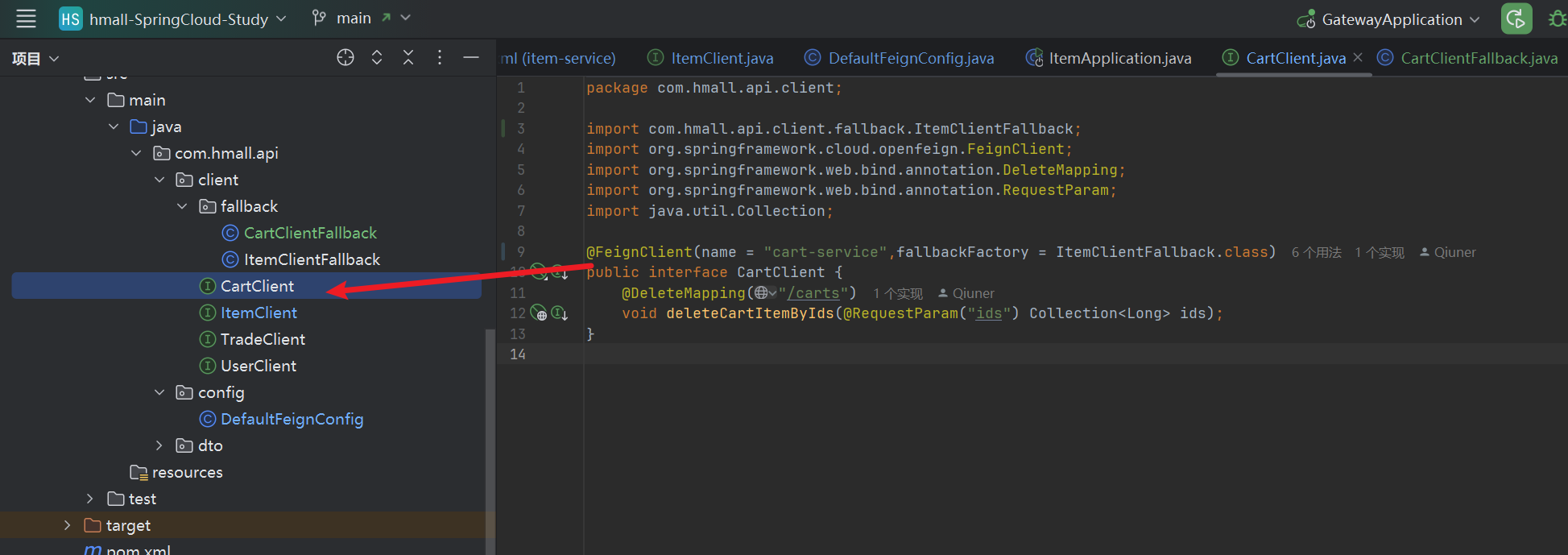Select TradeClient in project tree

coord(263,339)
